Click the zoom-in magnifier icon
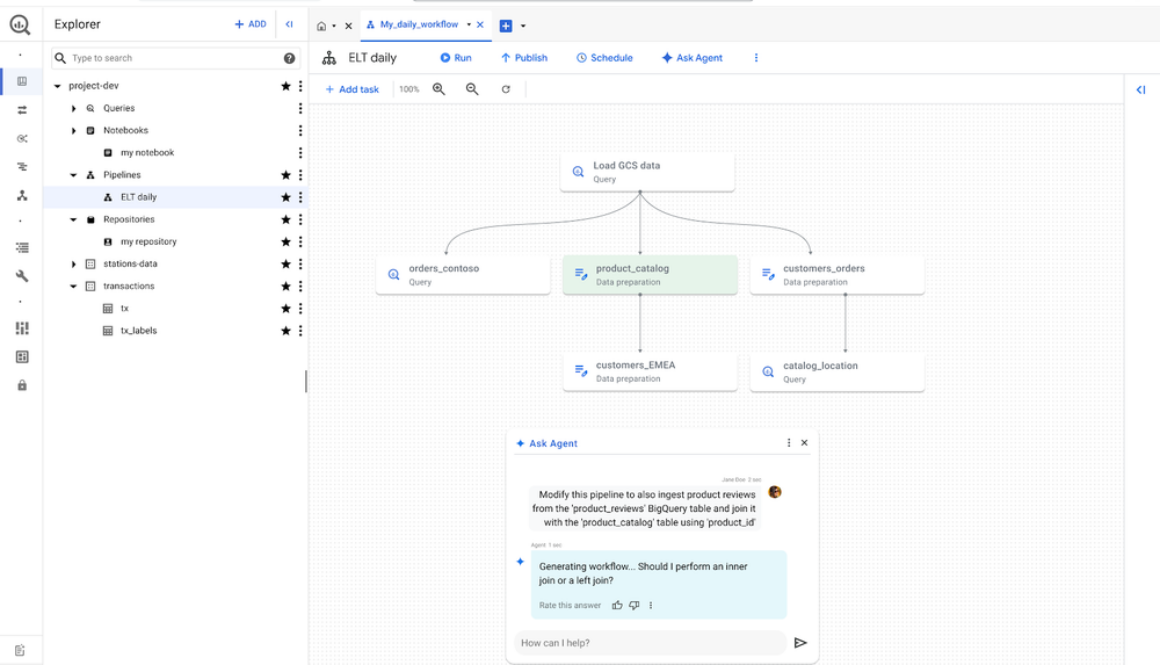The image size is (1160, 665). pos(438,88)
